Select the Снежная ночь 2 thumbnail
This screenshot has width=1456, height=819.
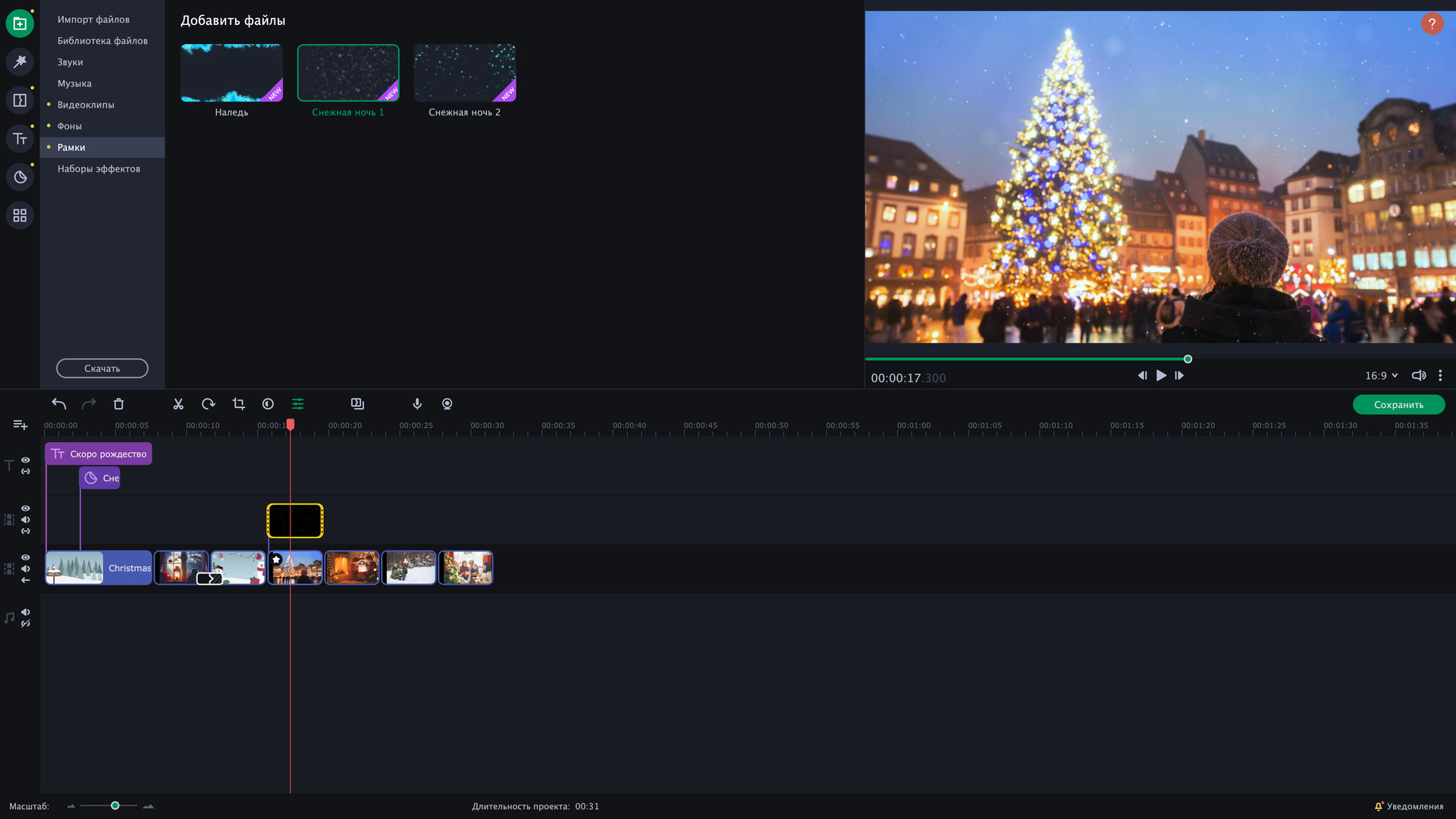point(464,72)
